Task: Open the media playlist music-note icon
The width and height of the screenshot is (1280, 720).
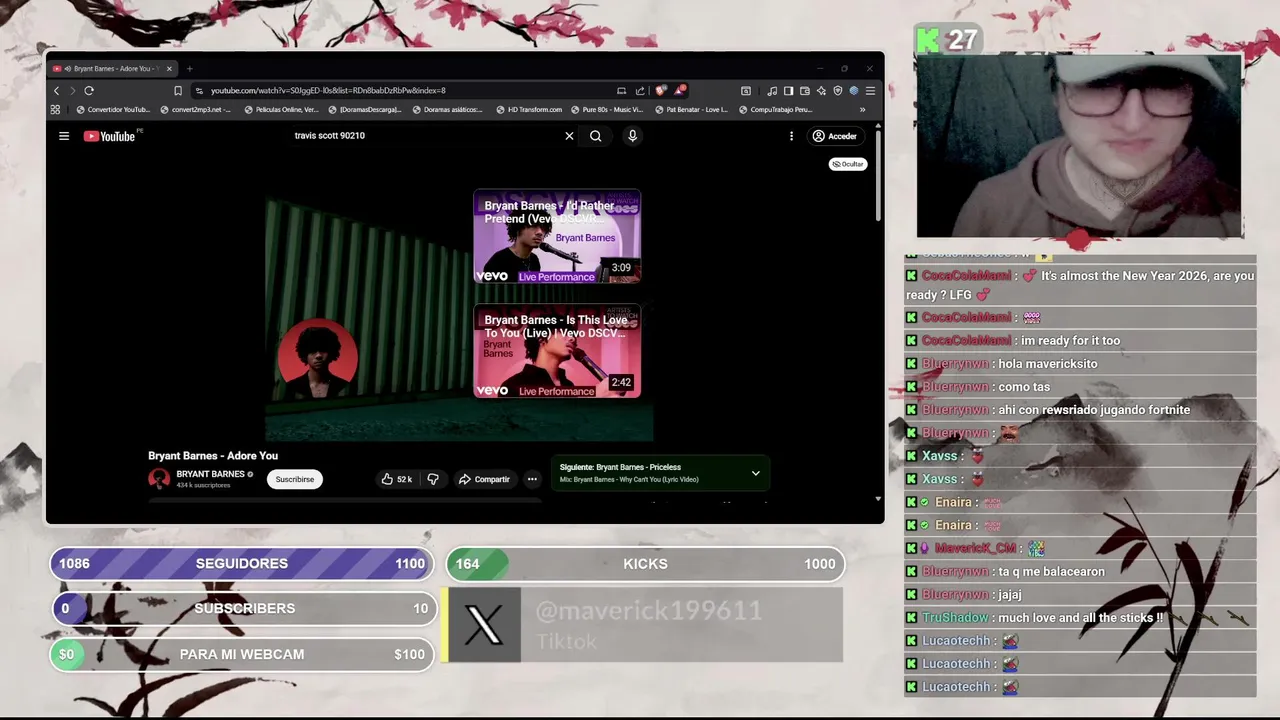Action: click(772, 90)
